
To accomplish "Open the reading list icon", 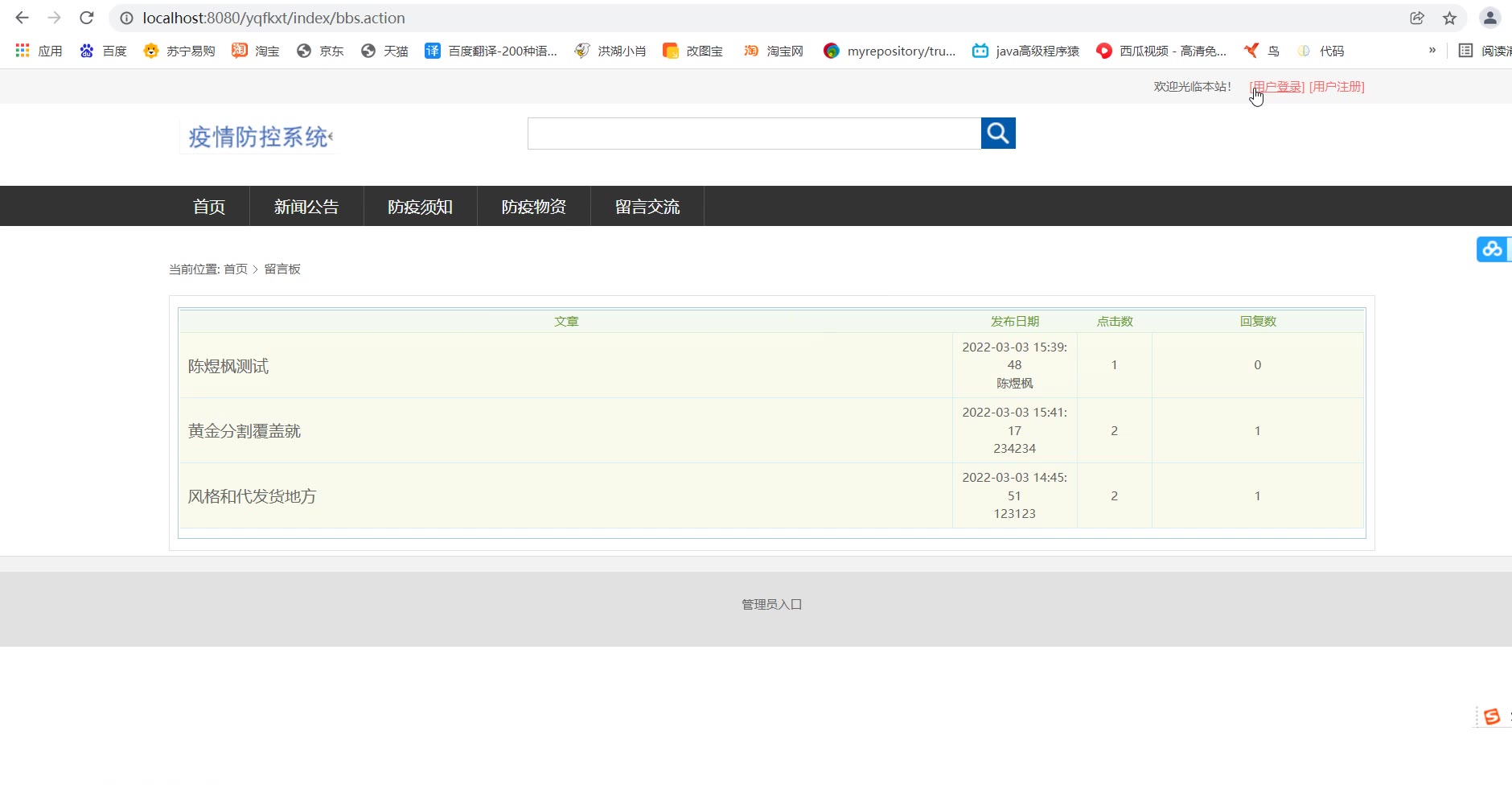I will pos(1466,51).
